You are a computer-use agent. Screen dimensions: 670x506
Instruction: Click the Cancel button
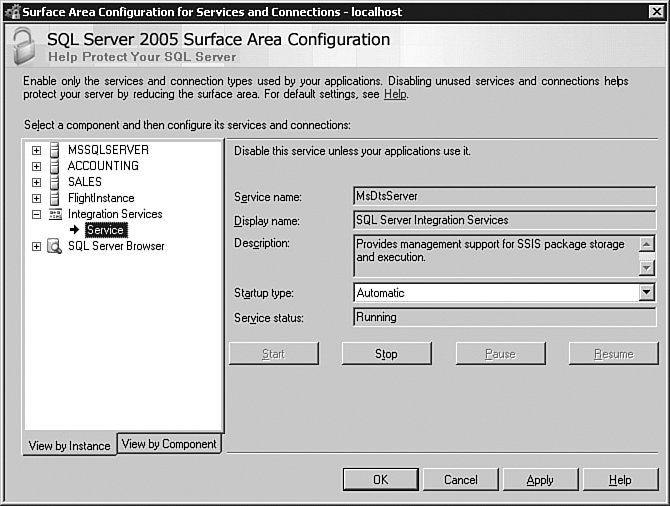(x=461, y=480)
